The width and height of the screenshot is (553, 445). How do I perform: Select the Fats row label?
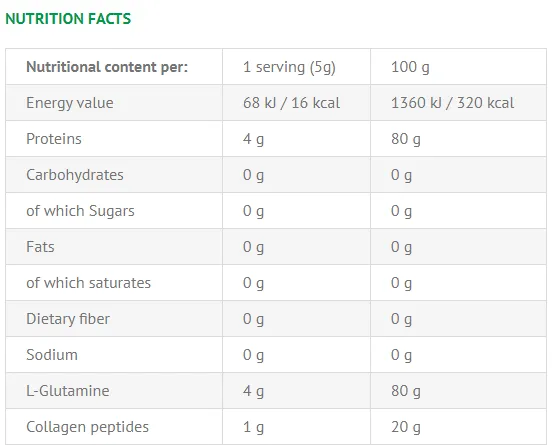[40, 247]
